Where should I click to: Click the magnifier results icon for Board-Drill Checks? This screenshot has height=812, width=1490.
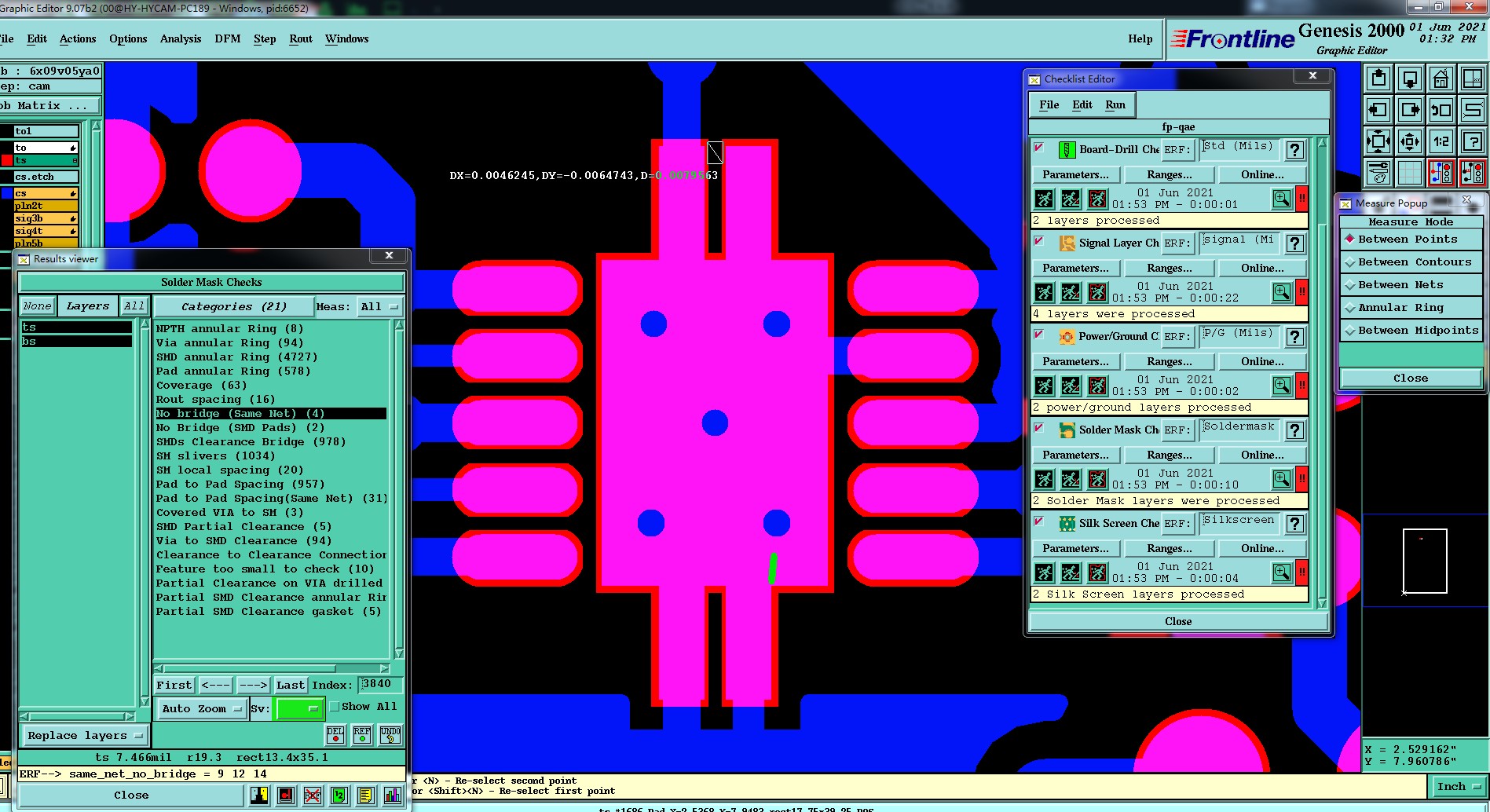(1281, 199)
